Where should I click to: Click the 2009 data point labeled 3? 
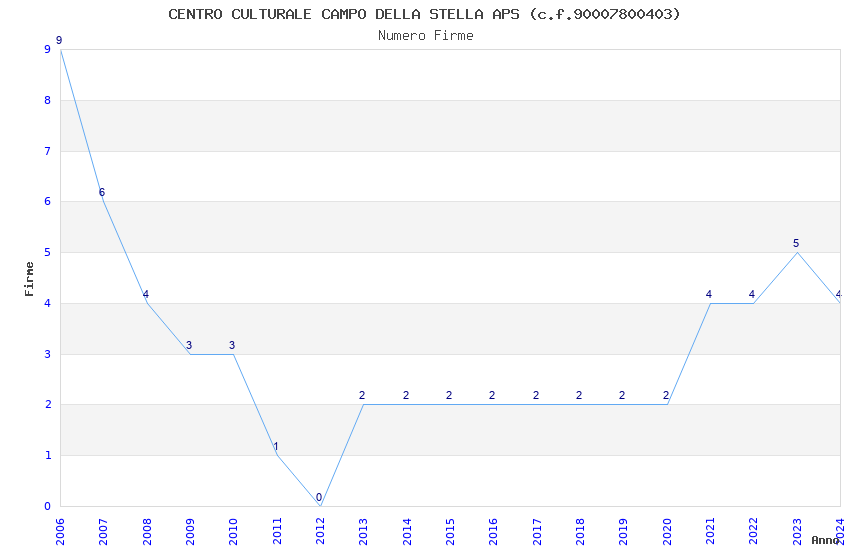(x=190, y=354)
